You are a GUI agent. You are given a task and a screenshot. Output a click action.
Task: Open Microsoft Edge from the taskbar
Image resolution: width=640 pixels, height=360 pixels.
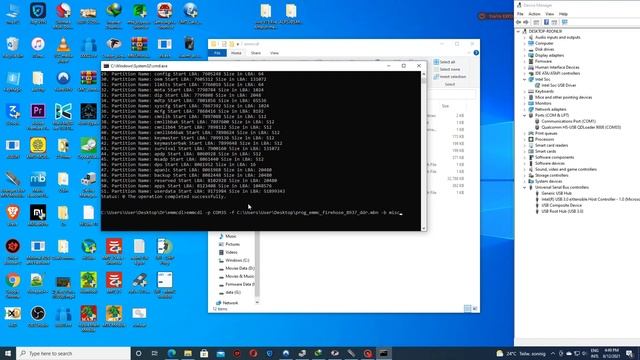tap(171, 353)
